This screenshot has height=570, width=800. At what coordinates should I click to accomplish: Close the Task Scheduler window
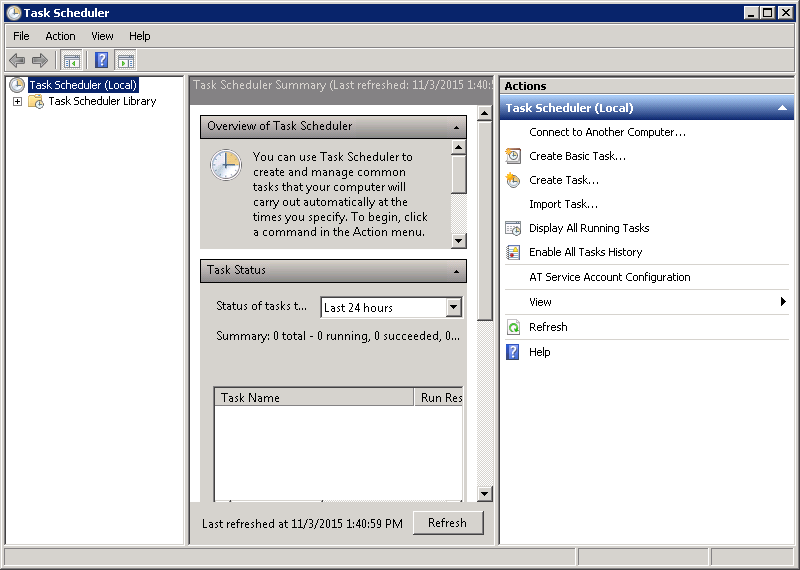click(x=786, y=13)
